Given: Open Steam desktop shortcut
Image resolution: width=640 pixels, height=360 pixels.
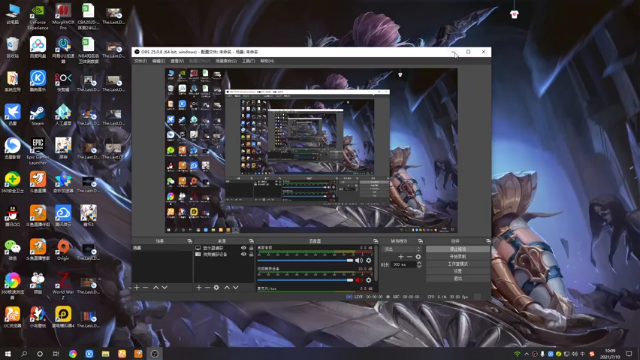Looking at the screenshot, I should 38,115.
